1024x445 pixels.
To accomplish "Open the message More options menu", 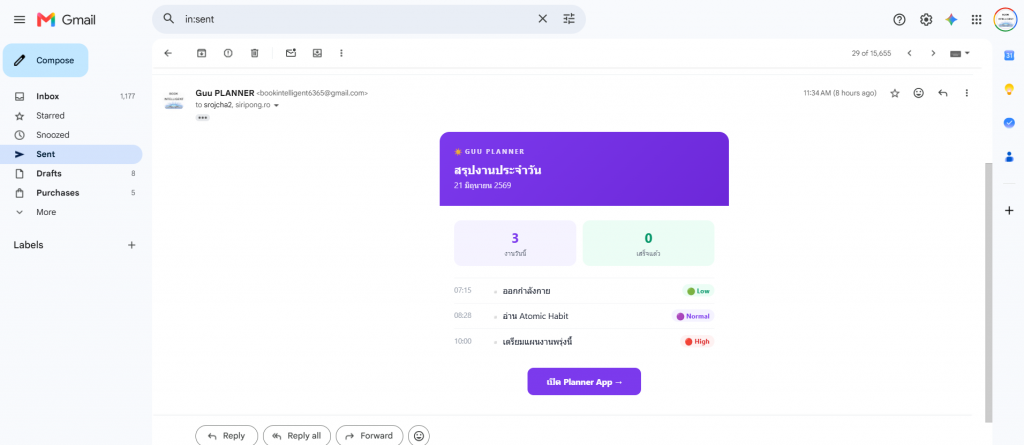I will [967, 93].
